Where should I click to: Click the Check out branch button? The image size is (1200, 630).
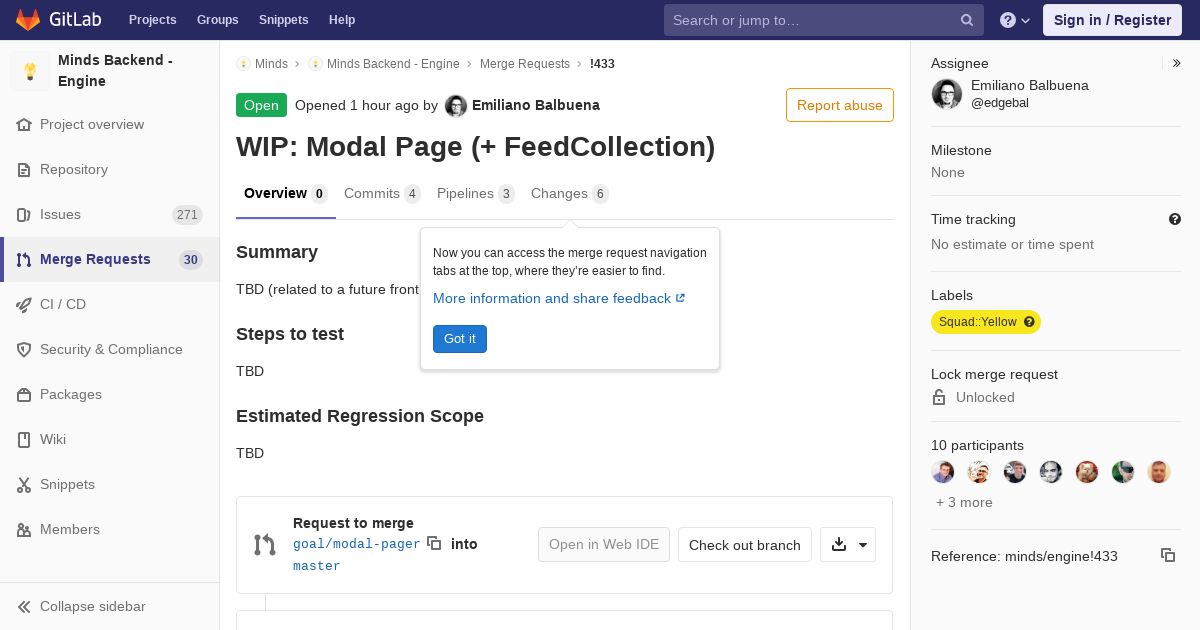(x=744, y=545)
